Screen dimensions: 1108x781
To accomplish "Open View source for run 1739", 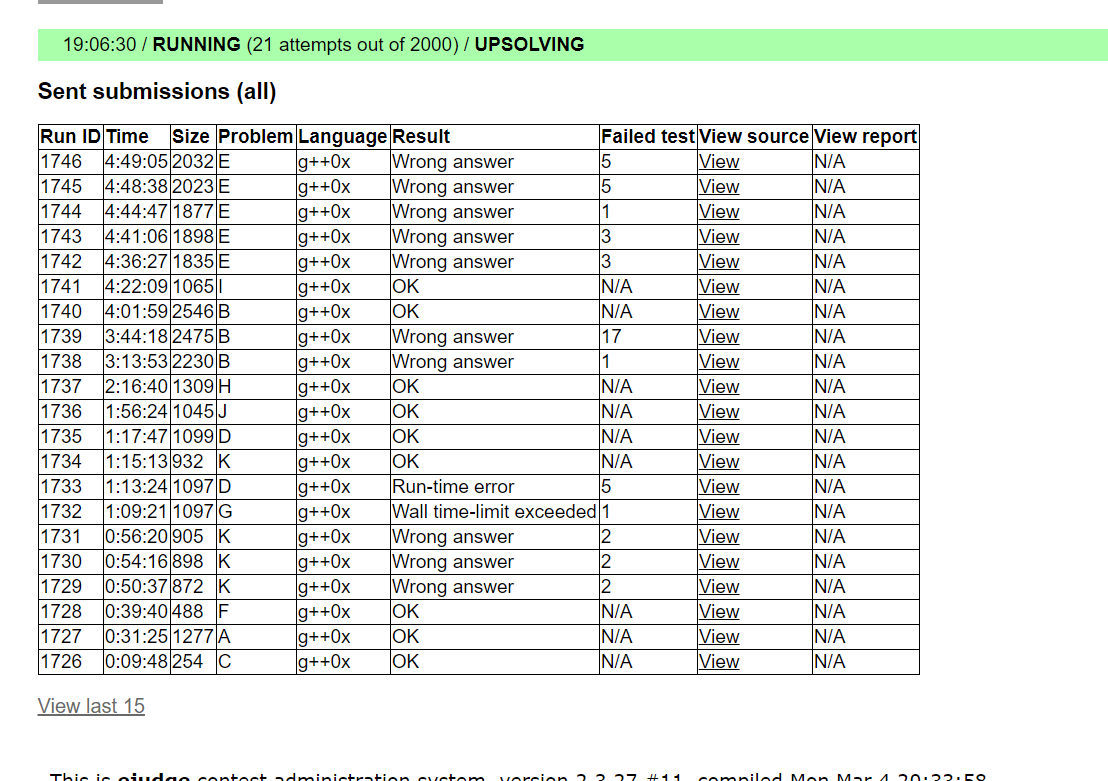I will pyautogui.click(x=719, y=337).
